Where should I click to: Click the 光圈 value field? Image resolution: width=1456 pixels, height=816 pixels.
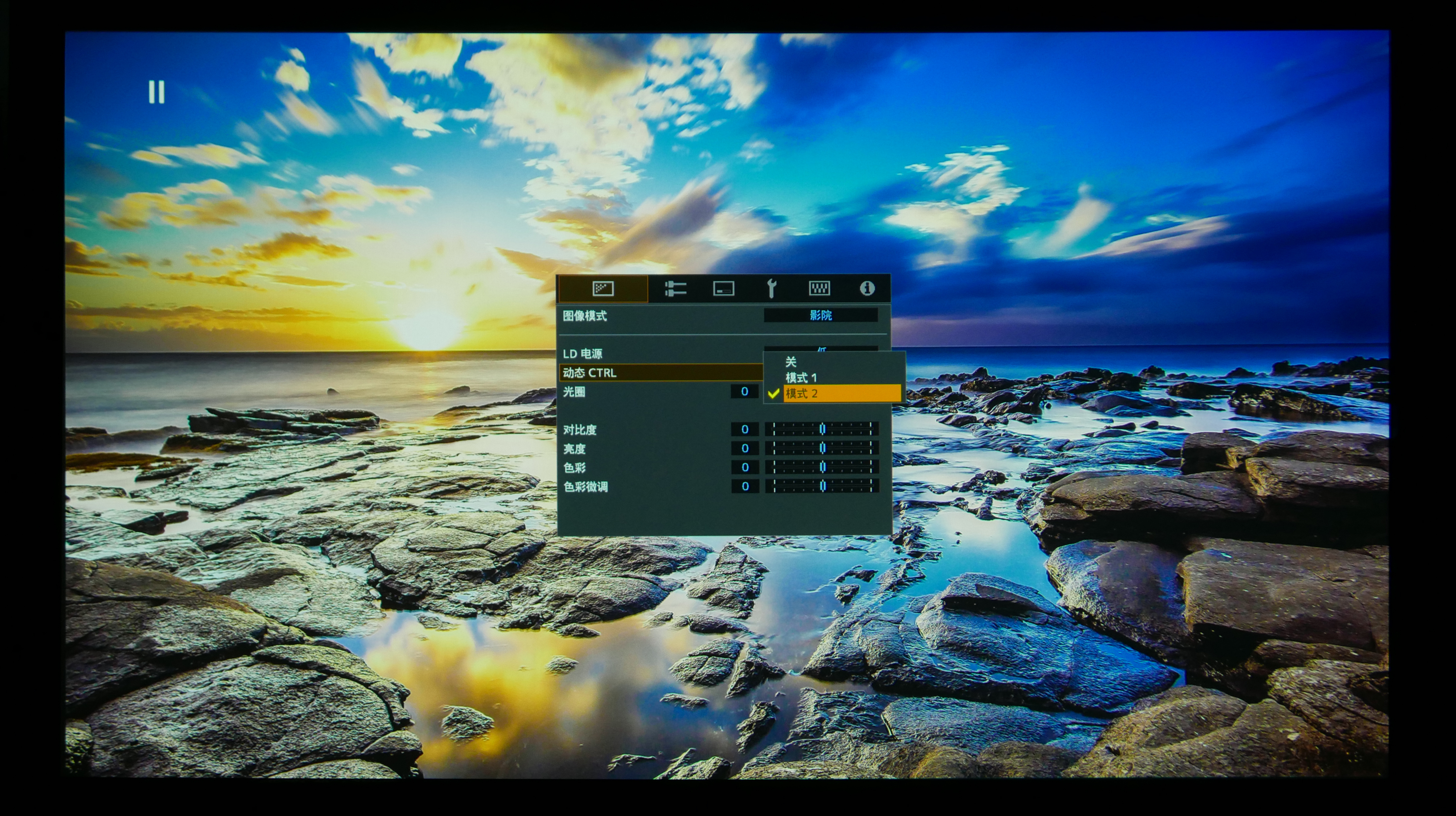[744, 391]
